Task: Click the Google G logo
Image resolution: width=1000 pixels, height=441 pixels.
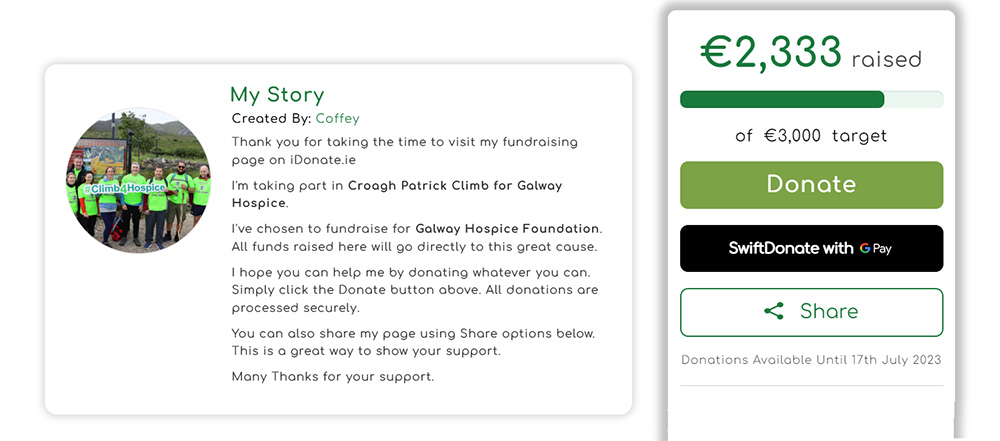Action: pos(865,249)
